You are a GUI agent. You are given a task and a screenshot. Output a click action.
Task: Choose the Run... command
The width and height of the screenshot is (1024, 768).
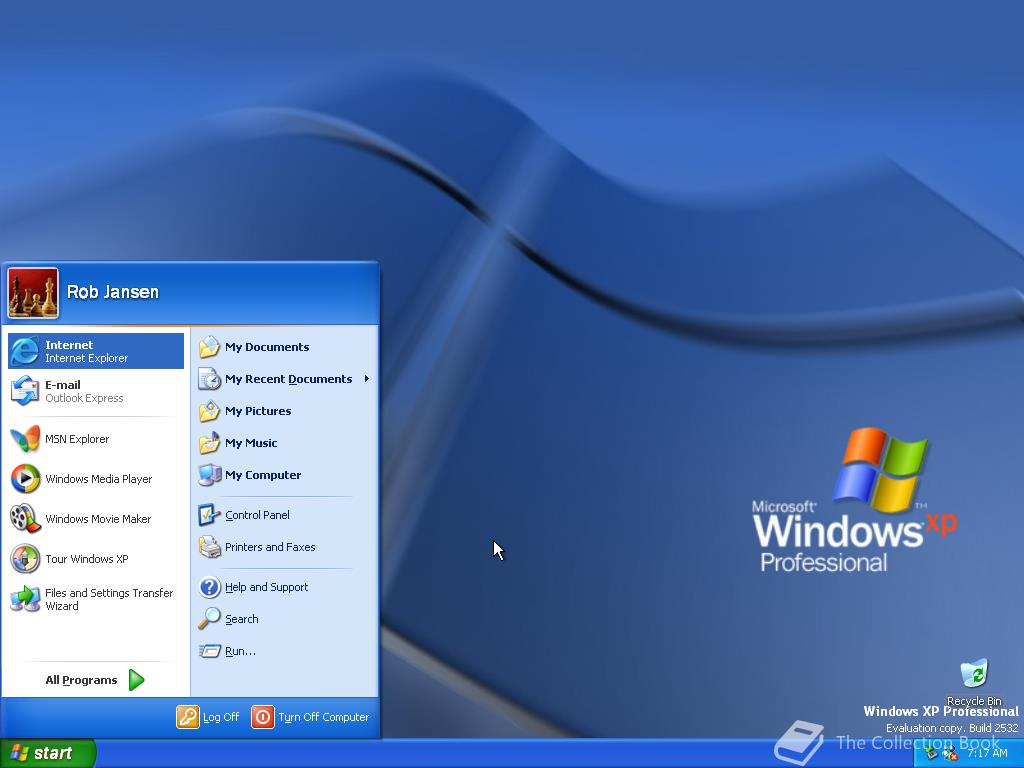[x=285, y=650]
